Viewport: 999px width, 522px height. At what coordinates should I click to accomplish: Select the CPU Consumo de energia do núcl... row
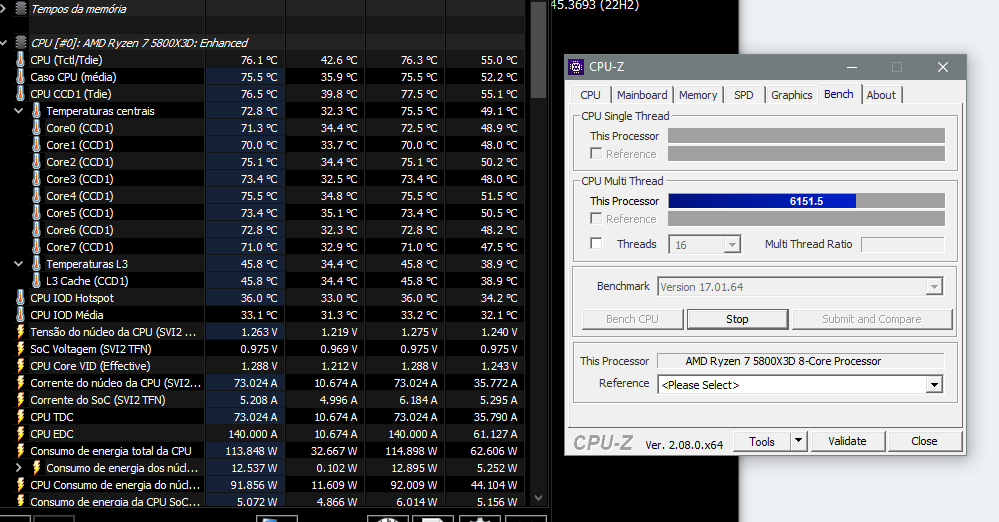click(262, 485)
